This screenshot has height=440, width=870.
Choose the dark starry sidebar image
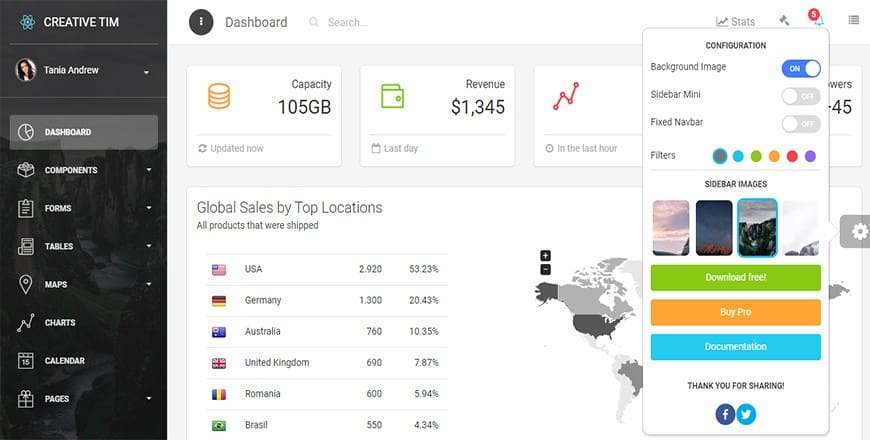coord(714,228)
